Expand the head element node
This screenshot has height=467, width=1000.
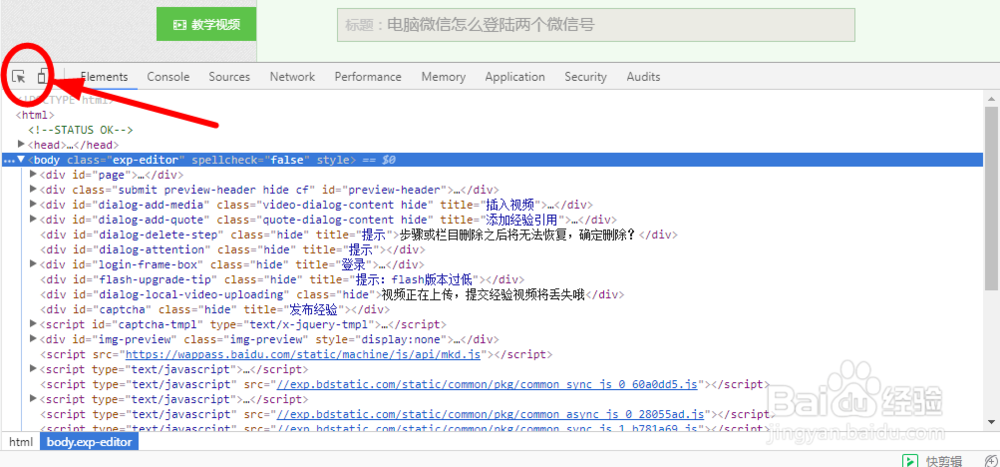[x=22, y=145]
